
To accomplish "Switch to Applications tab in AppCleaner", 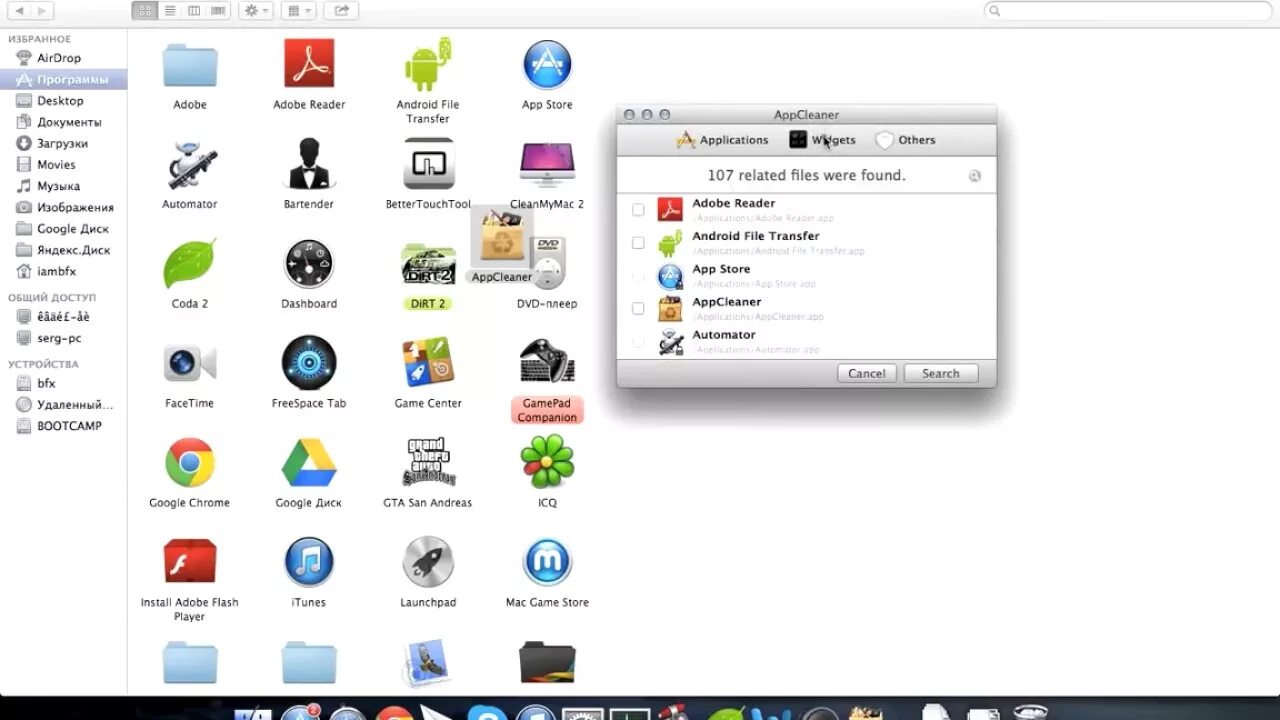I will [722, 140].
